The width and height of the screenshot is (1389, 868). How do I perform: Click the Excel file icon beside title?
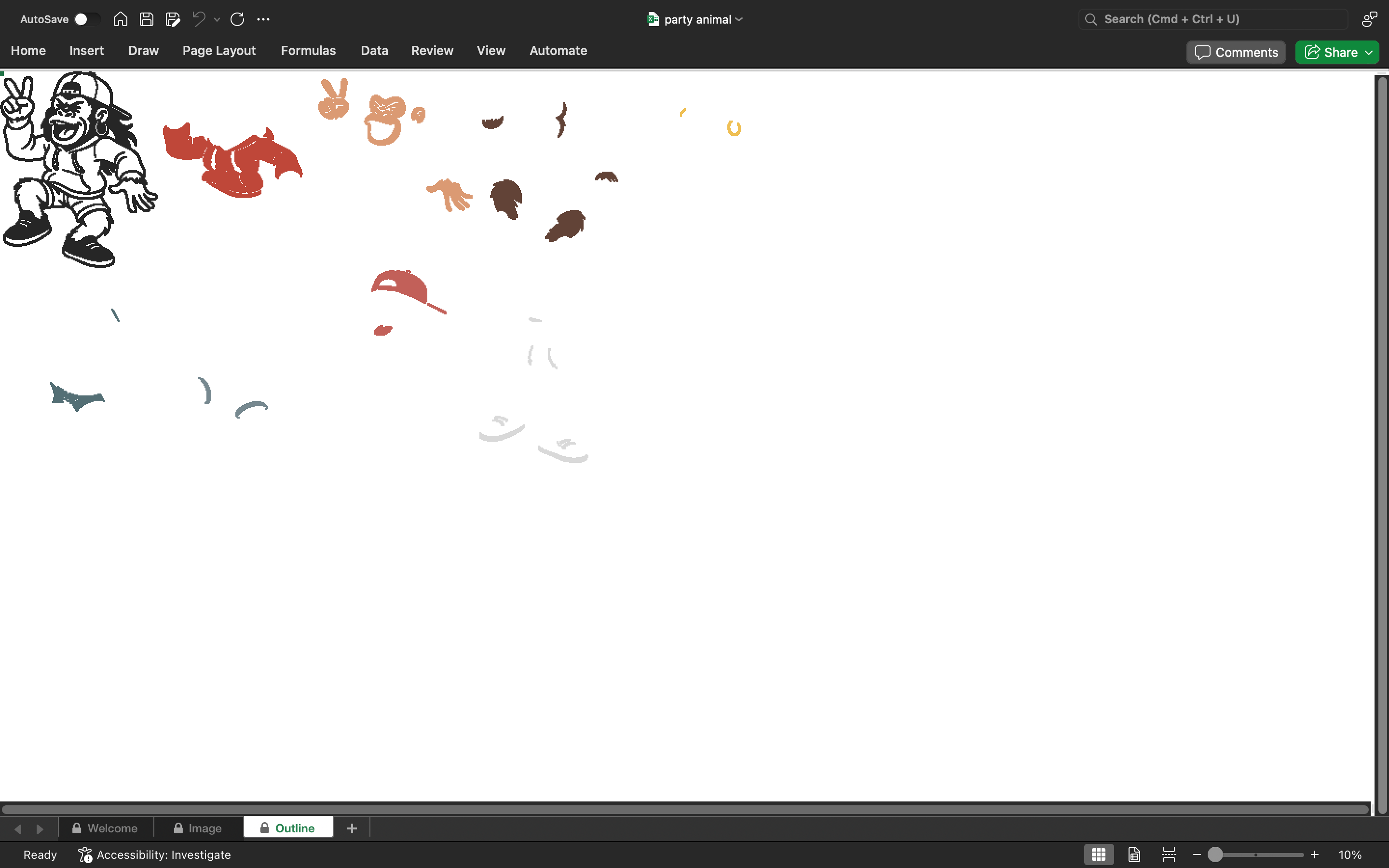653,19
